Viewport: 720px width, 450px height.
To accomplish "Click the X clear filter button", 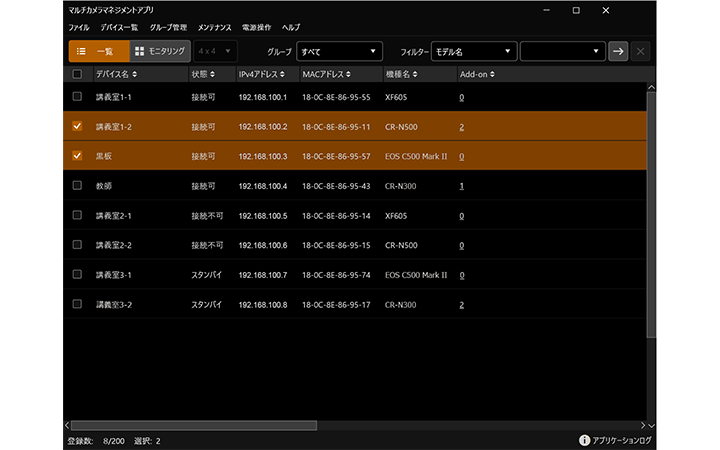I will [x=641, y=51].
